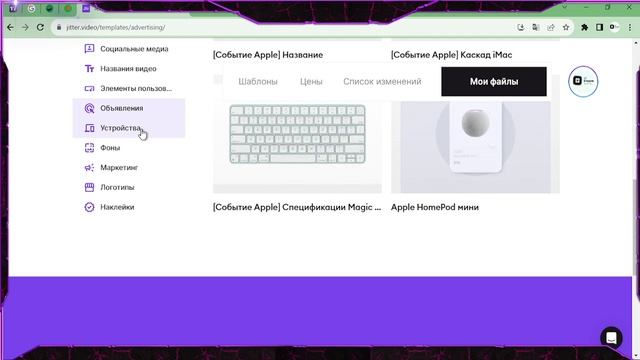This screenshot has height=360, width=640.
Task: Click the Фоны background icon
Action: click(89, 148)
